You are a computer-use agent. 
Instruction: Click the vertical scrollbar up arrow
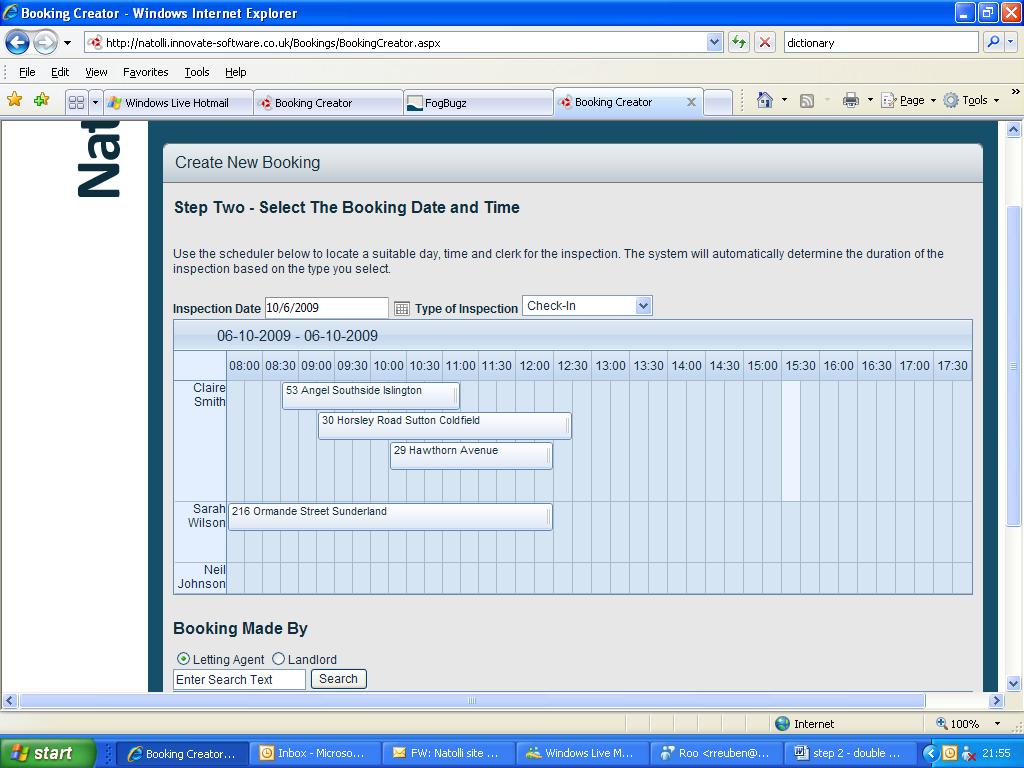(1014, 129)
